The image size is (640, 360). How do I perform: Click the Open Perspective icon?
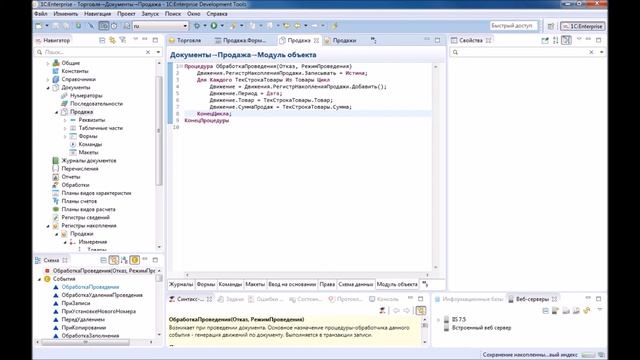pyautogui.click(x=551, y=26)
